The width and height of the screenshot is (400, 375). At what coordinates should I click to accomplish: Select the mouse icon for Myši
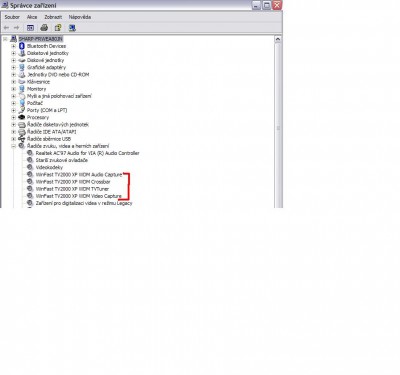click(22, 96)
